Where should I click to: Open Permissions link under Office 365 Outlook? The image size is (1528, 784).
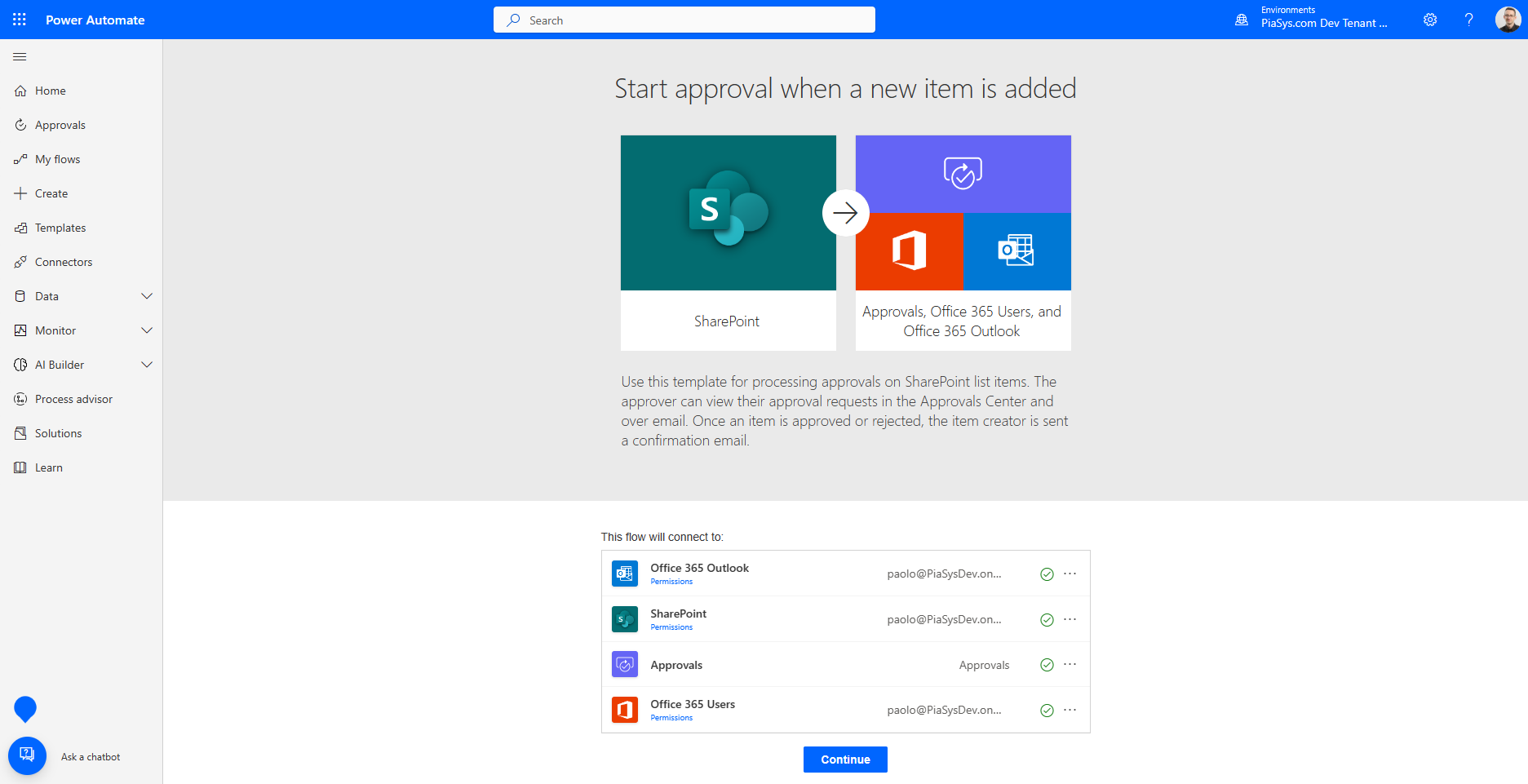(671, 581)
